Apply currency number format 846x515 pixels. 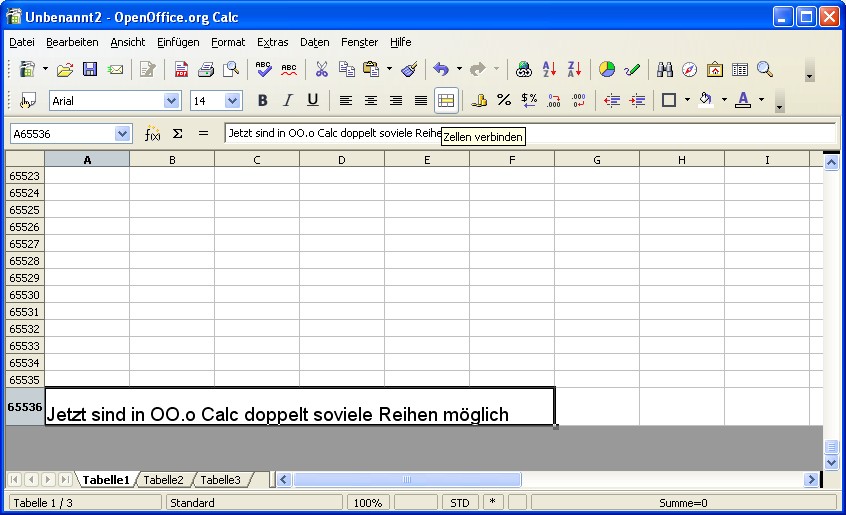(479, 101)
